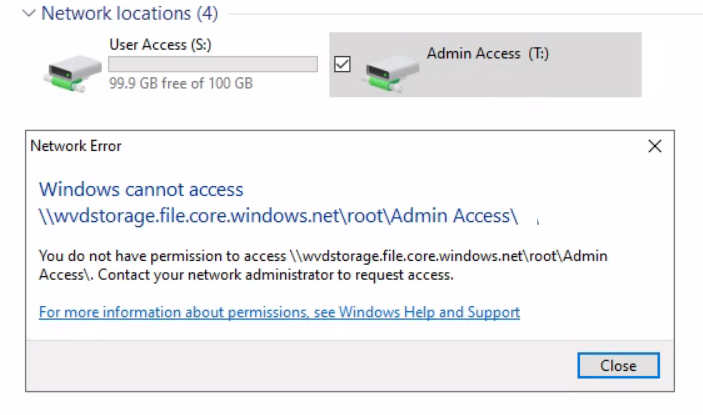The height and width of the screenshot is (415, 703).
Task: Click the permission denied message body text
Action: (323, 265)
